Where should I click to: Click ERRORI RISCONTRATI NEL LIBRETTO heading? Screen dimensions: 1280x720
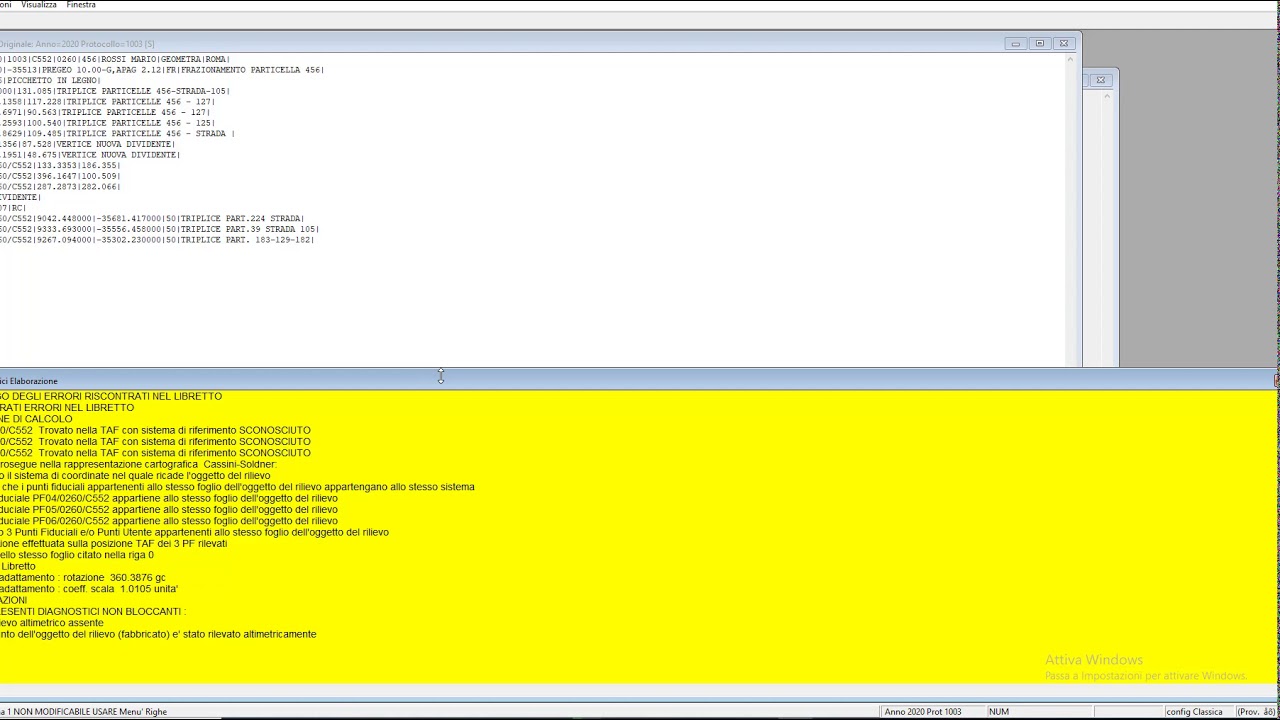coord(111,396)
